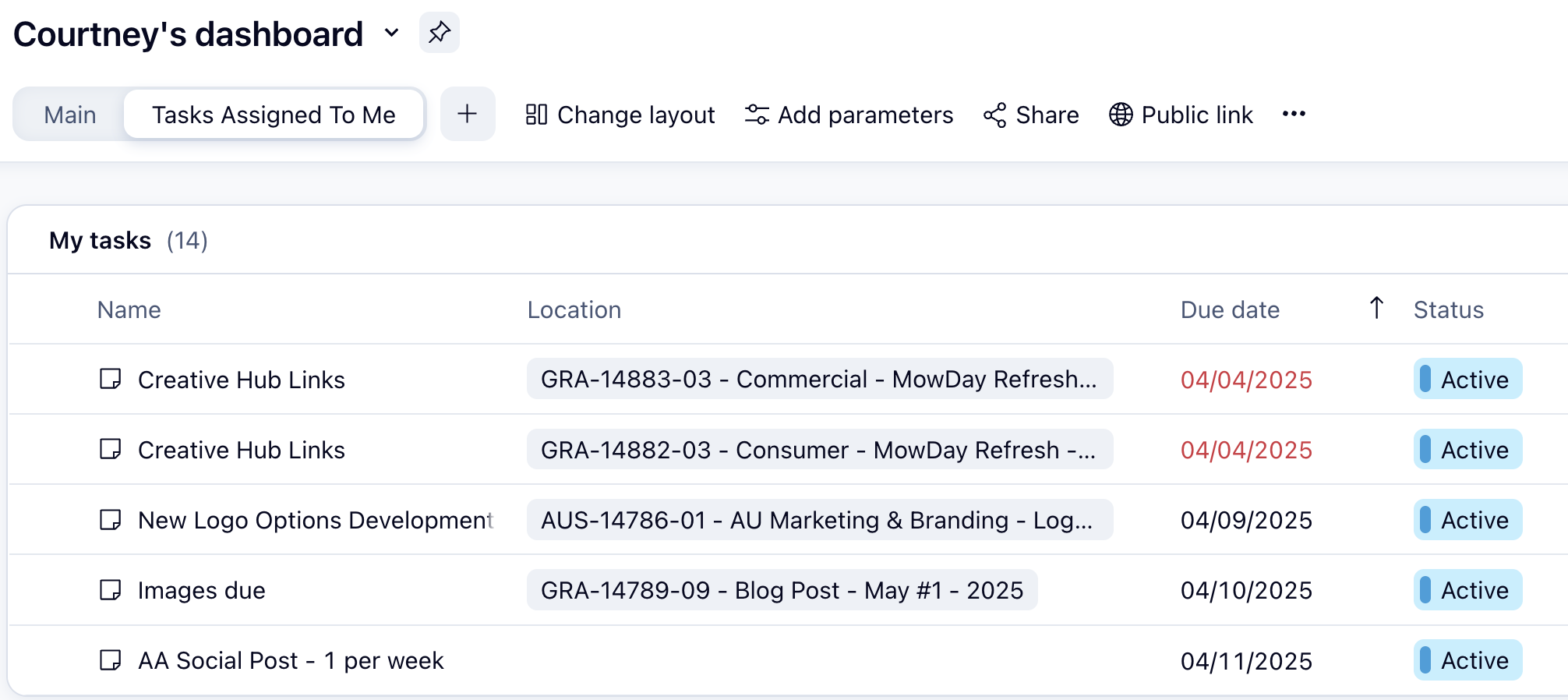Open Active status dropdown for Images due
This screenshot has width=1568, height=700.
pos(1467,590)
